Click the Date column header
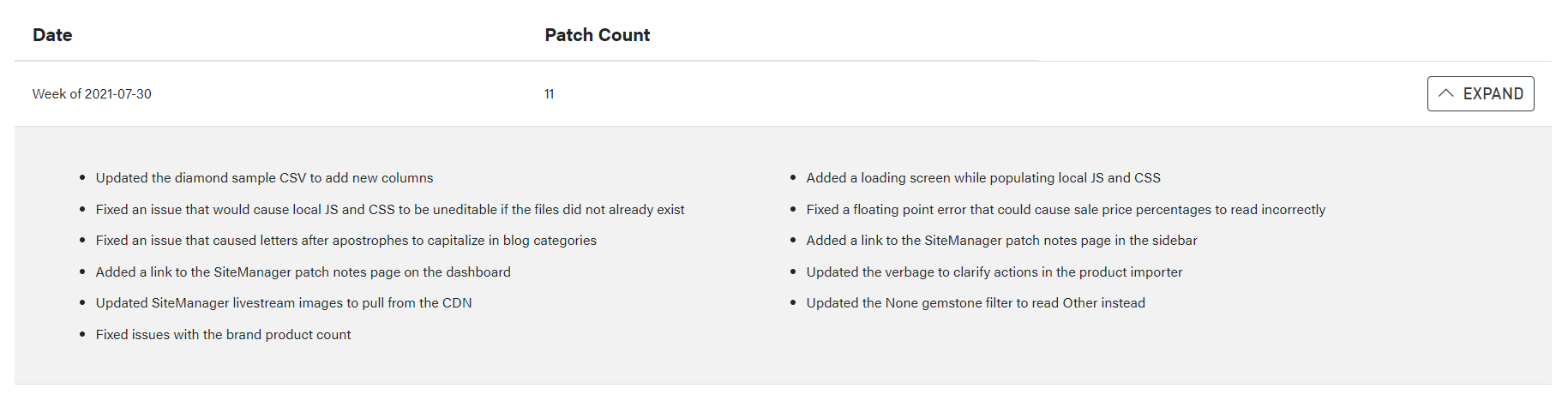Screen dimensions: 1568x394 pos(52,35)
